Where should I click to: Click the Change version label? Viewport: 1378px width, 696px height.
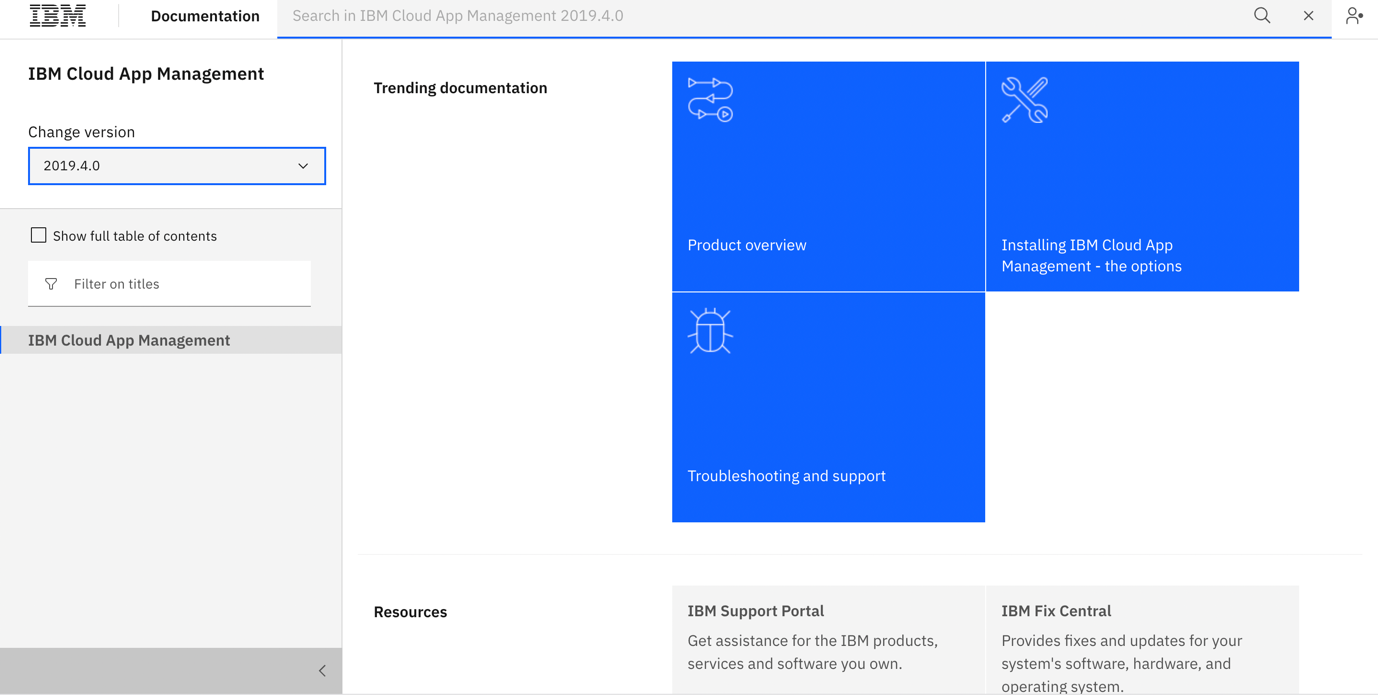81,132
